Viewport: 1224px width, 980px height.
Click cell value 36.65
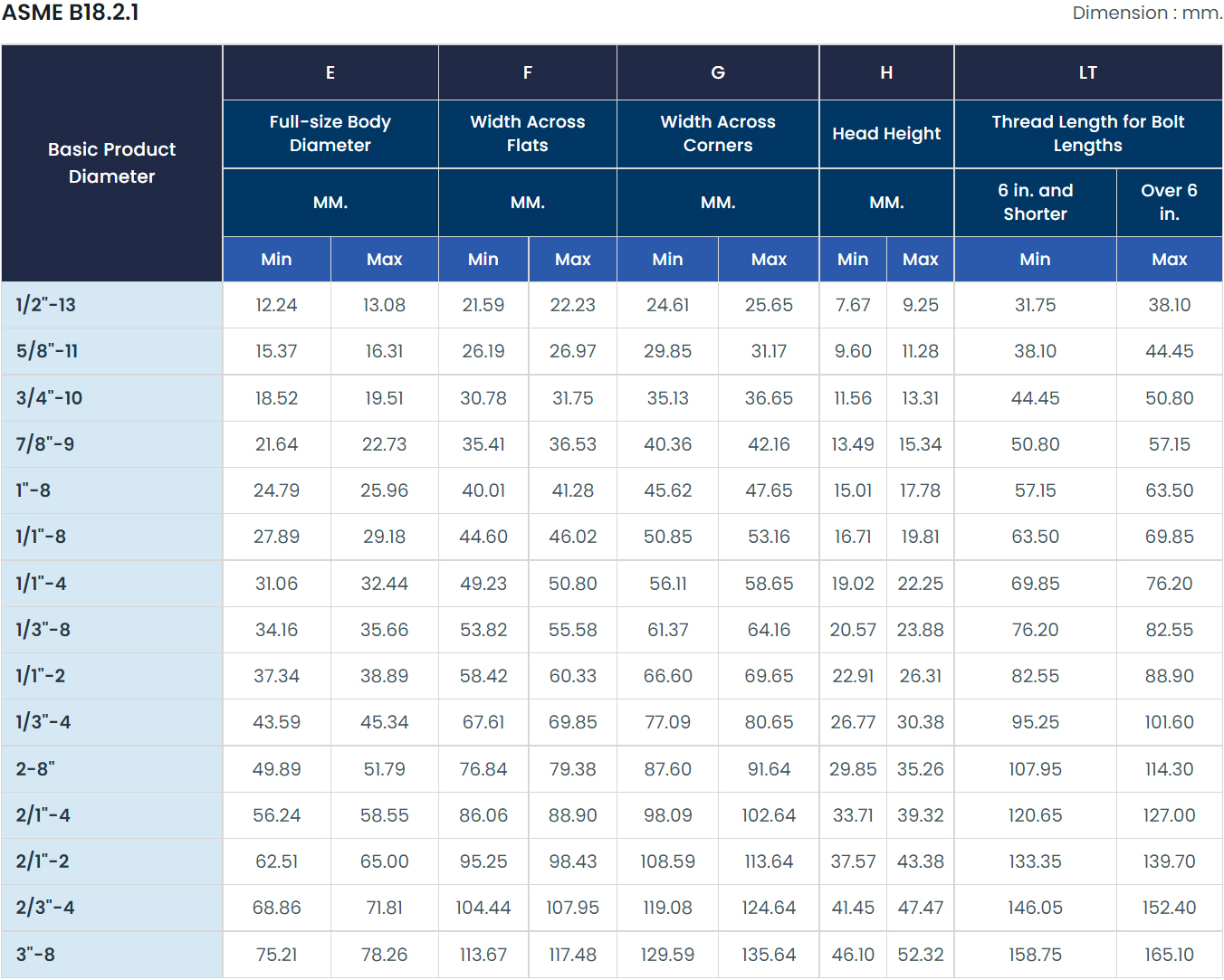769,398
